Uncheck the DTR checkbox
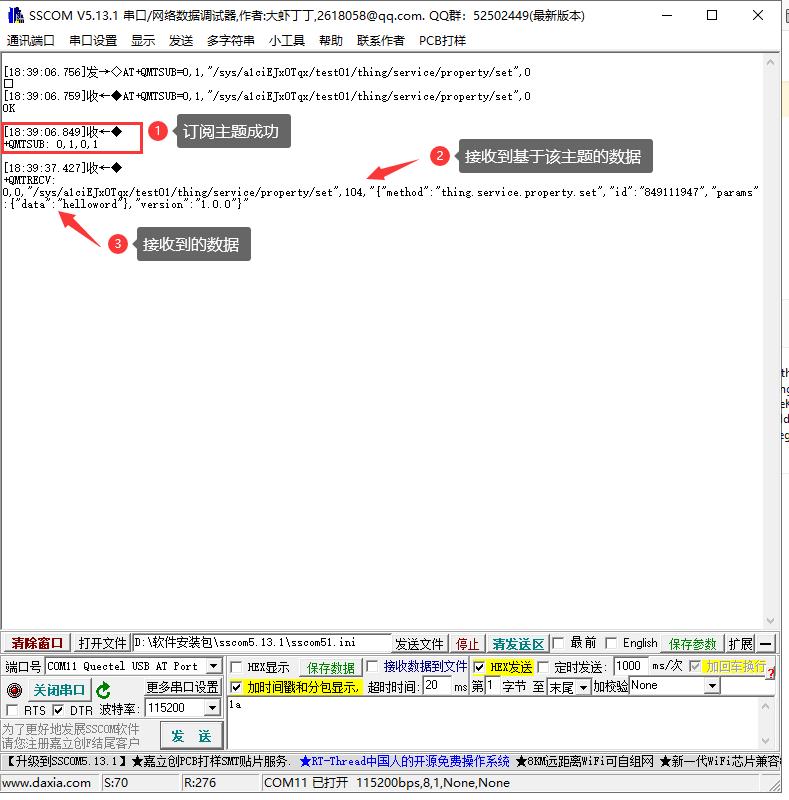 click(x=58, y=710)
